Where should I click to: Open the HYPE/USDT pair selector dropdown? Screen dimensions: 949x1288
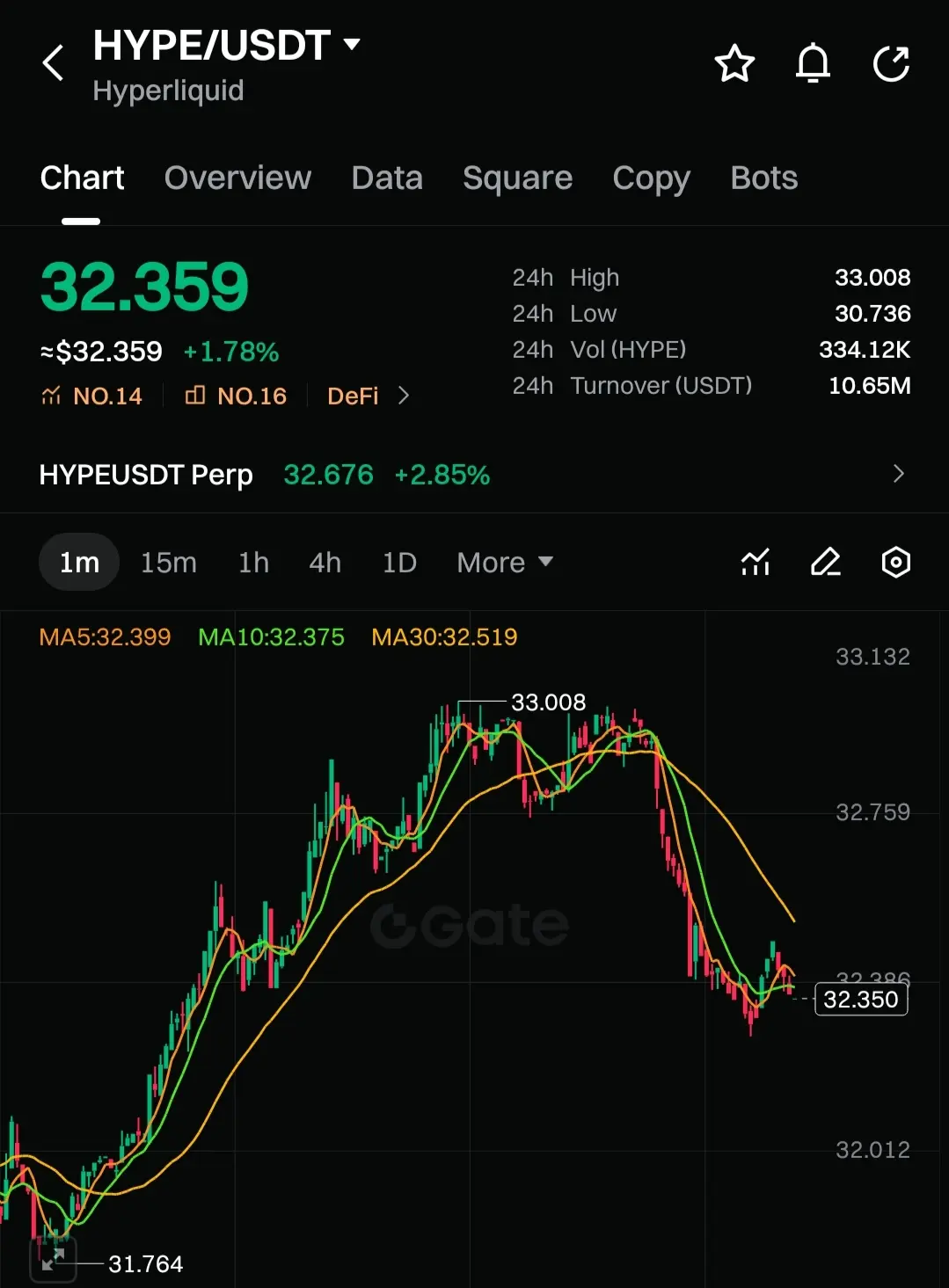227,45
